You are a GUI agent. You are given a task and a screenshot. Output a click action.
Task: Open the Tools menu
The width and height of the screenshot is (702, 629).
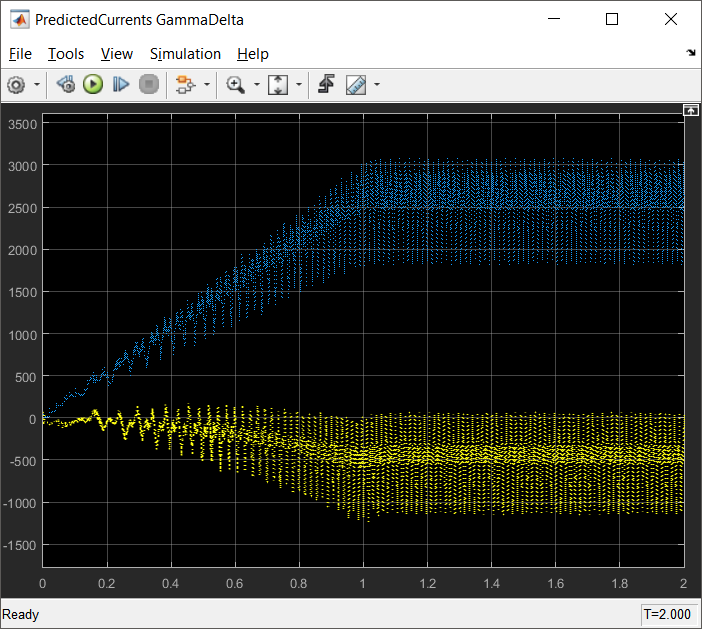pyautogui.click(x=66, y=54)
